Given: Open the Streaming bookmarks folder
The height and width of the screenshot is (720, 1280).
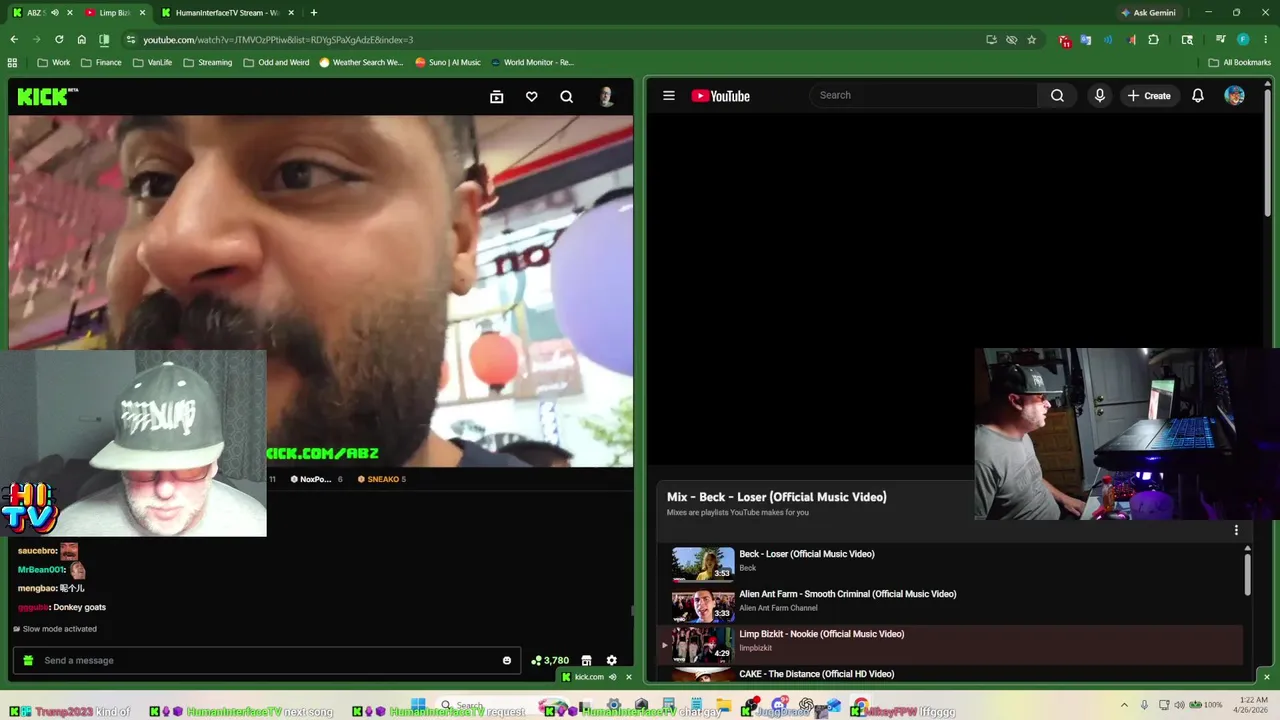Looking at the screenshot, I should (207, 62).
